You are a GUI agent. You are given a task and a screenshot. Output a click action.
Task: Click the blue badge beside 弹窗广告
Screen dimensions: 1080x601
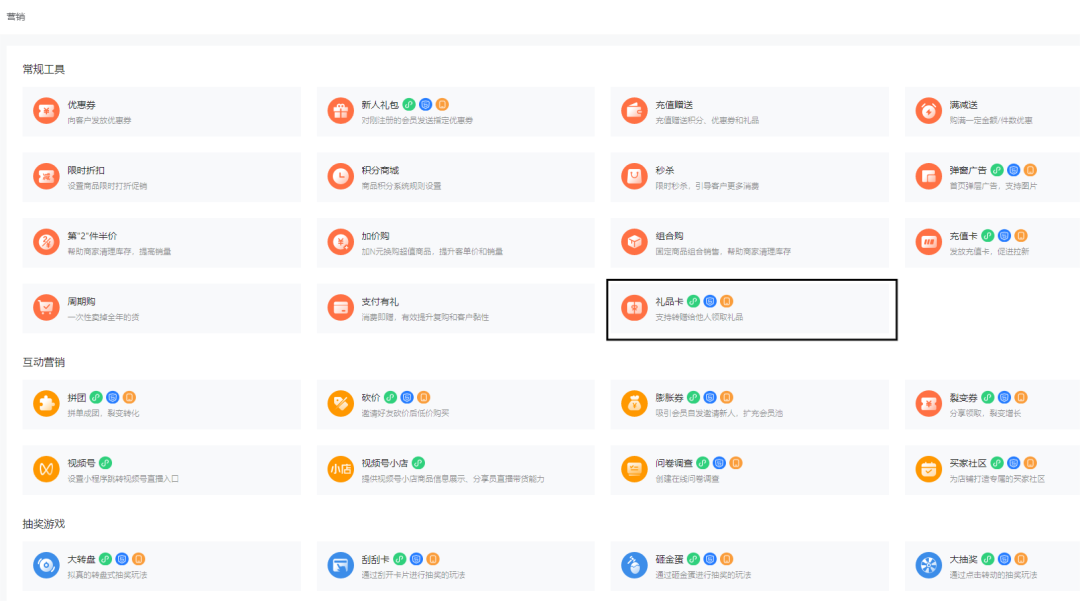pyautogui.click(x=1014, y=170)
